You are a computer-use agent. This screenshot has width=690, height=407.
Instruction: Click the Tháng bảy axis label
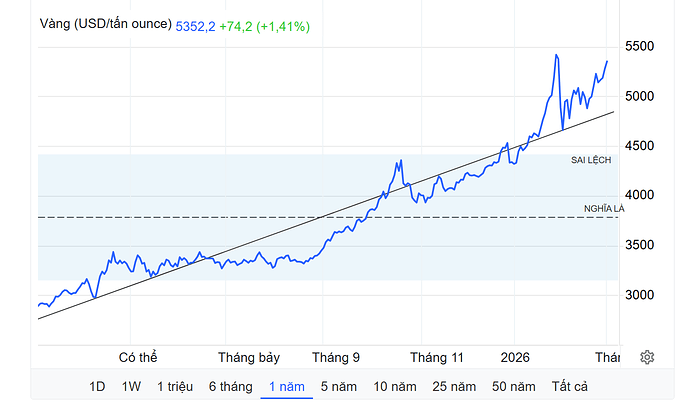coord(248,357)
